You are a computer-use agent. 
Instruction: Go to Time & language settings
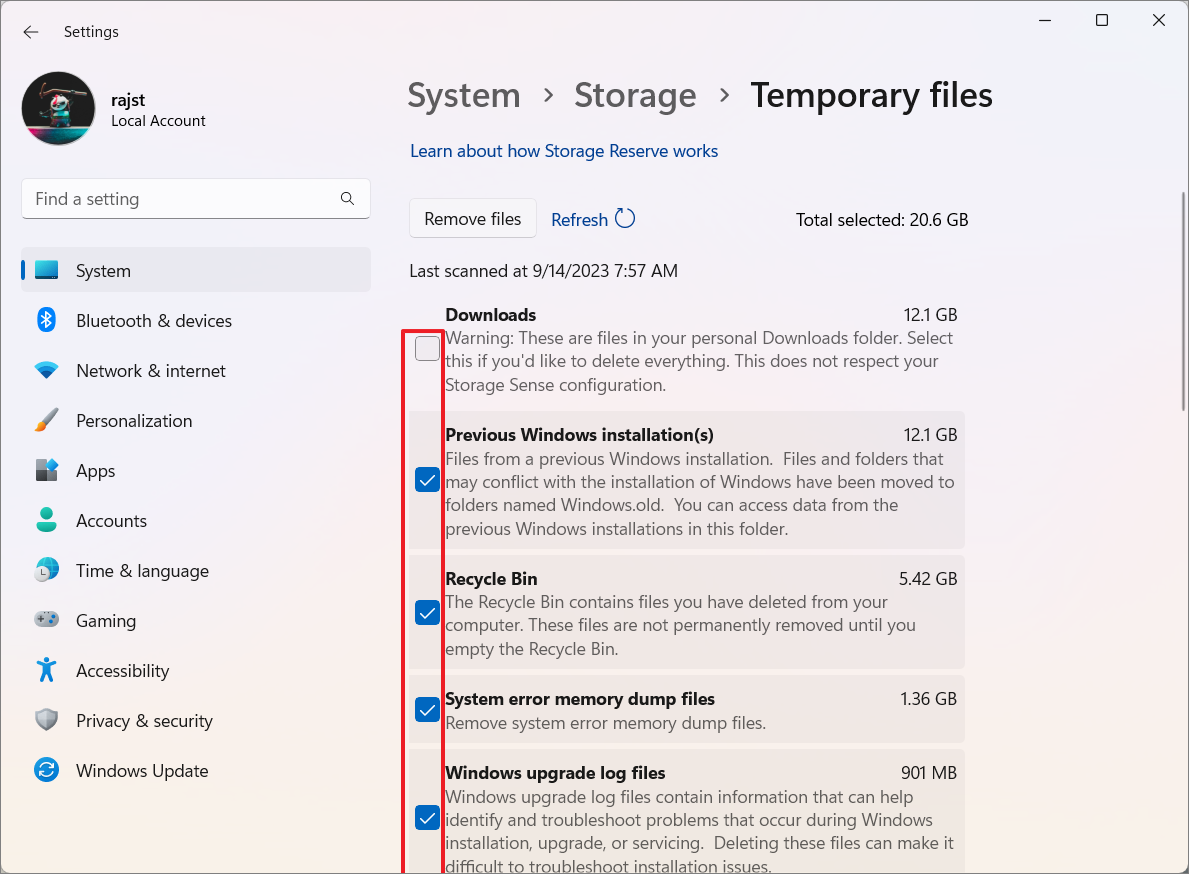click(142, 571)
